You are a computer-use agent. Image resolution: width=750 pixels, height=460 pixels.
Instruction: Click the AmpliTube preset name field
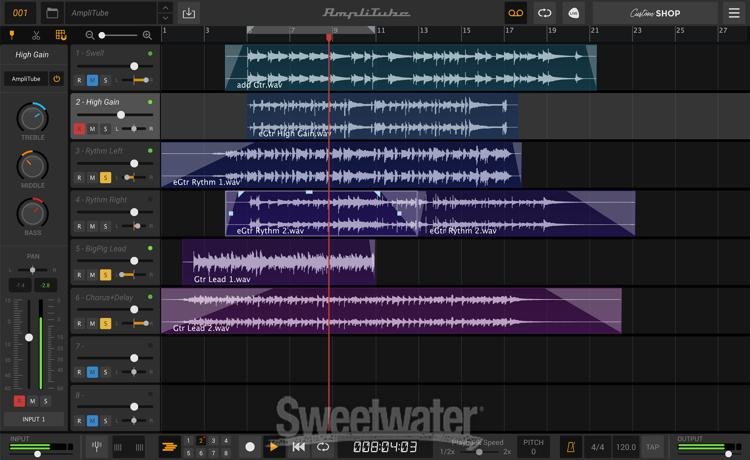tap(111, 13)
